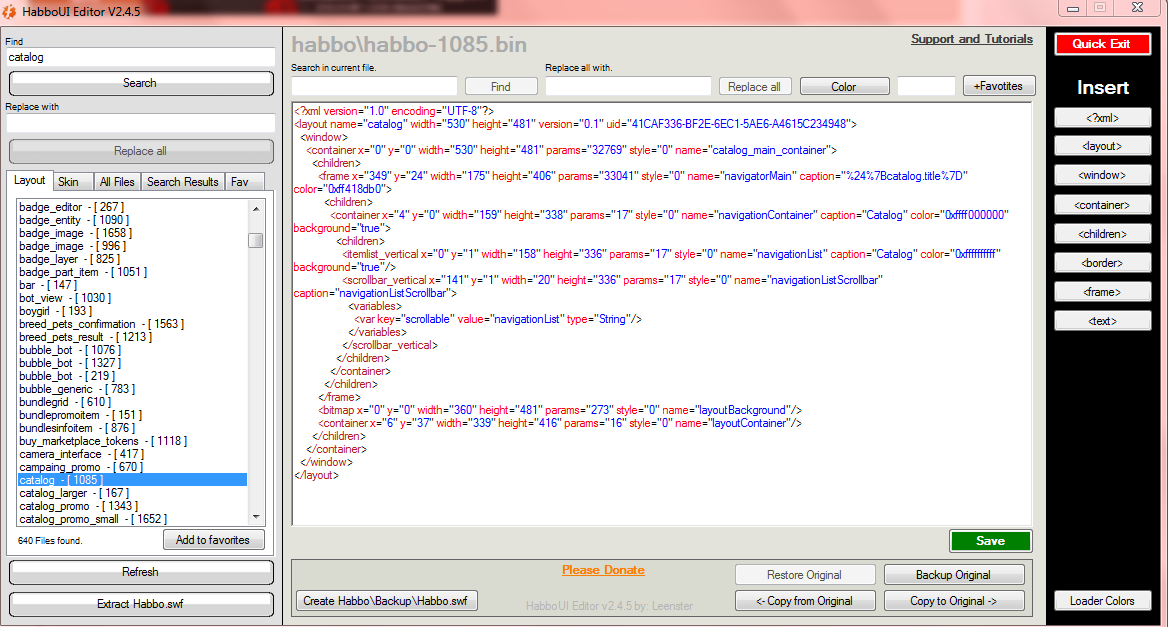The width and height of the screenshot is (1168, 627).
Task: Insert a <layout> tag
Action: (1102, 147)
